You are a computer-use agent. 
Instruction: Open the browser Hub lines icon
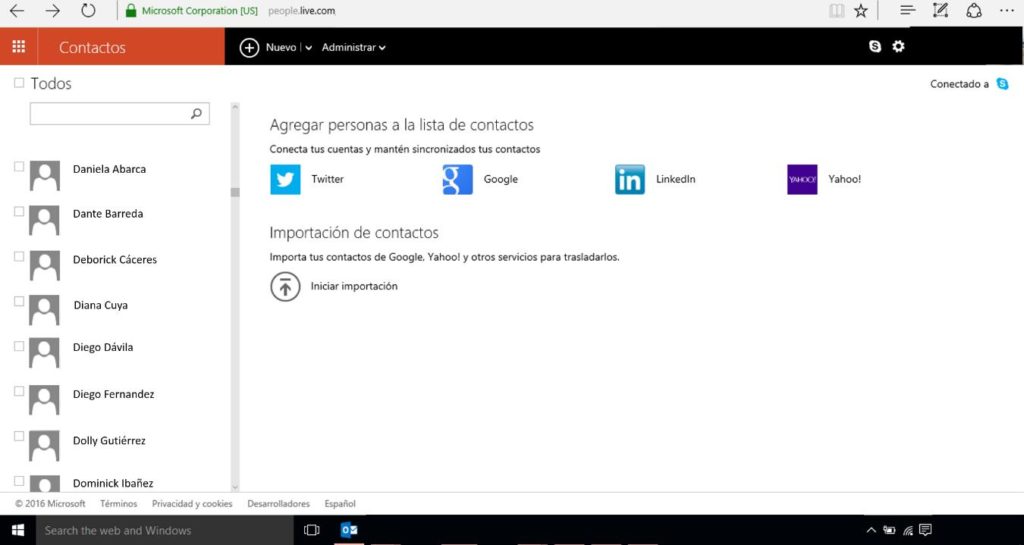(x=907, y=10)
